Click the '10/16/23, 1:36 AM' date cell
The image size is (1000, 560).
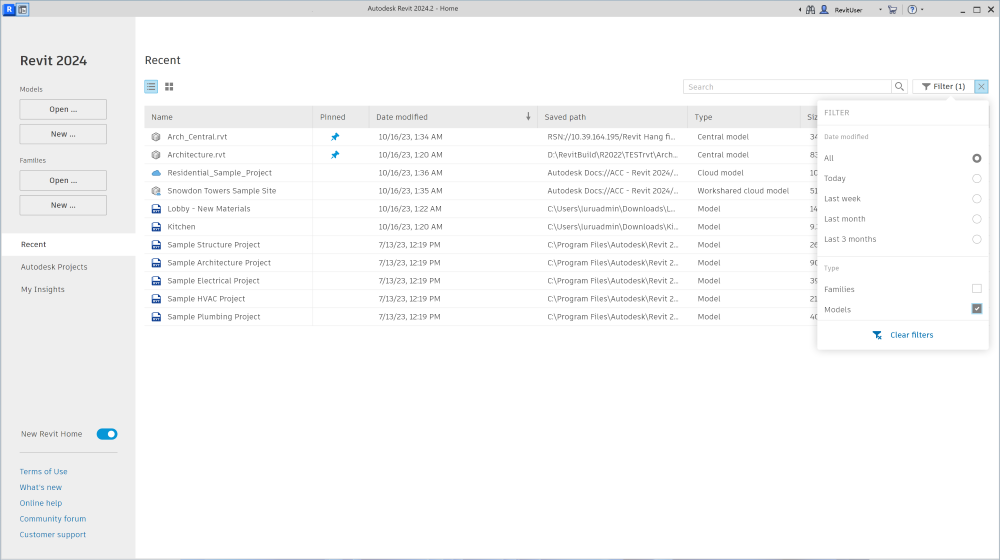(410, 173)
